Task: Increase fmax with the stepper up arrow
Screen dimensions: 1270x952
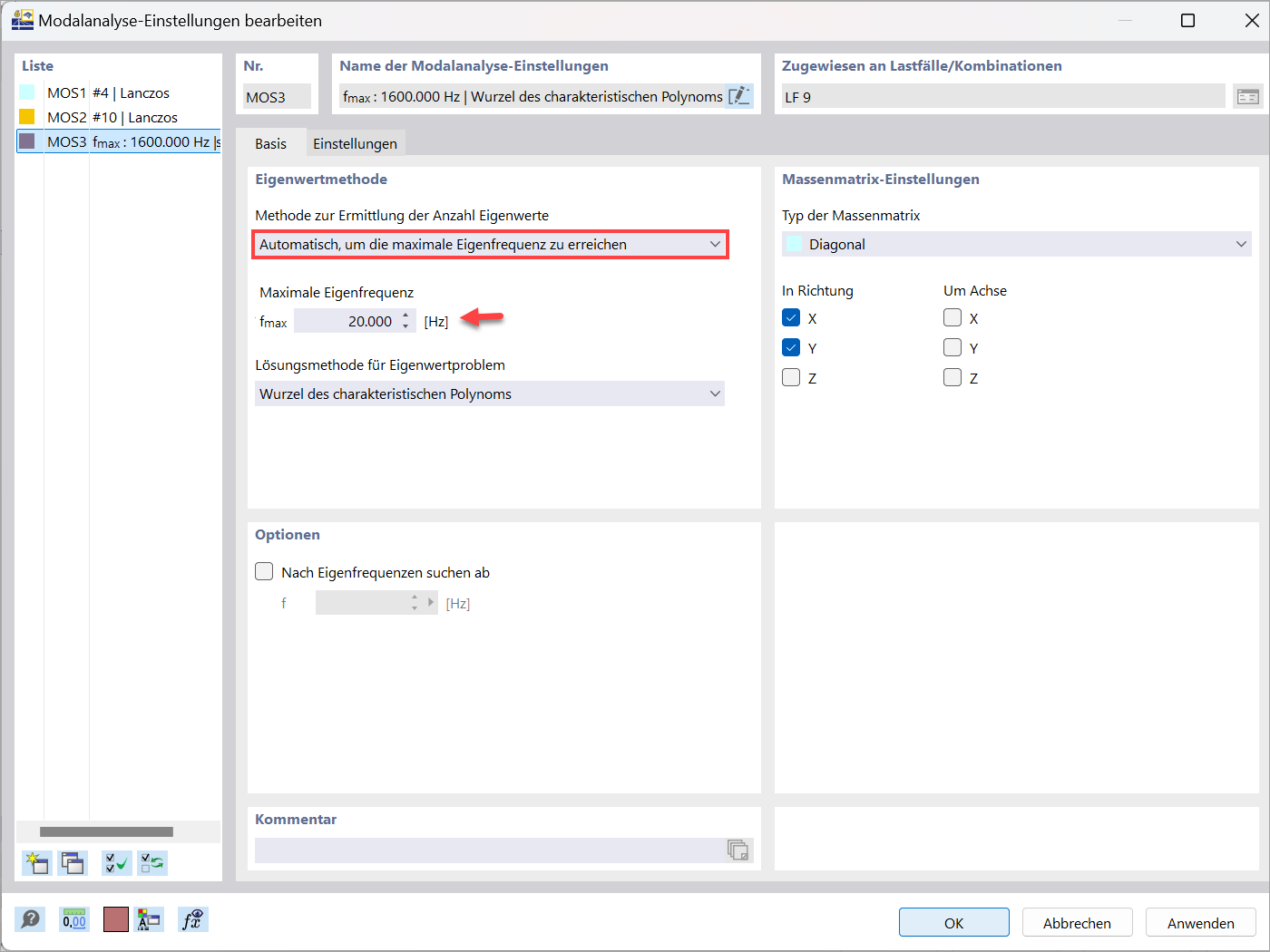Action: pyautogui.click(x=405, y=316)
